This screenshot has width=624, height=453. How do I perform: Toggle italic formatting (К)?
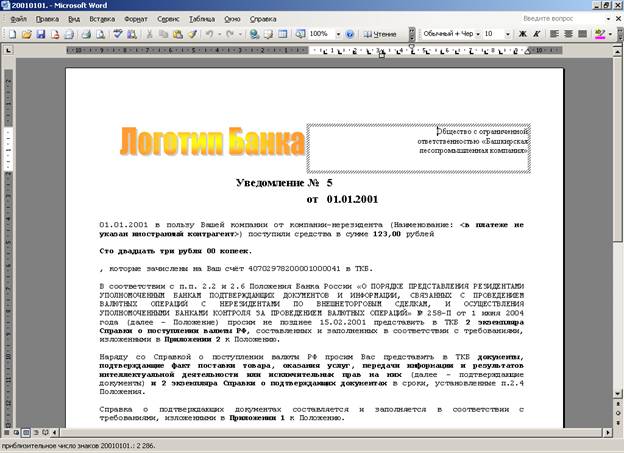[x=536, y=34]
